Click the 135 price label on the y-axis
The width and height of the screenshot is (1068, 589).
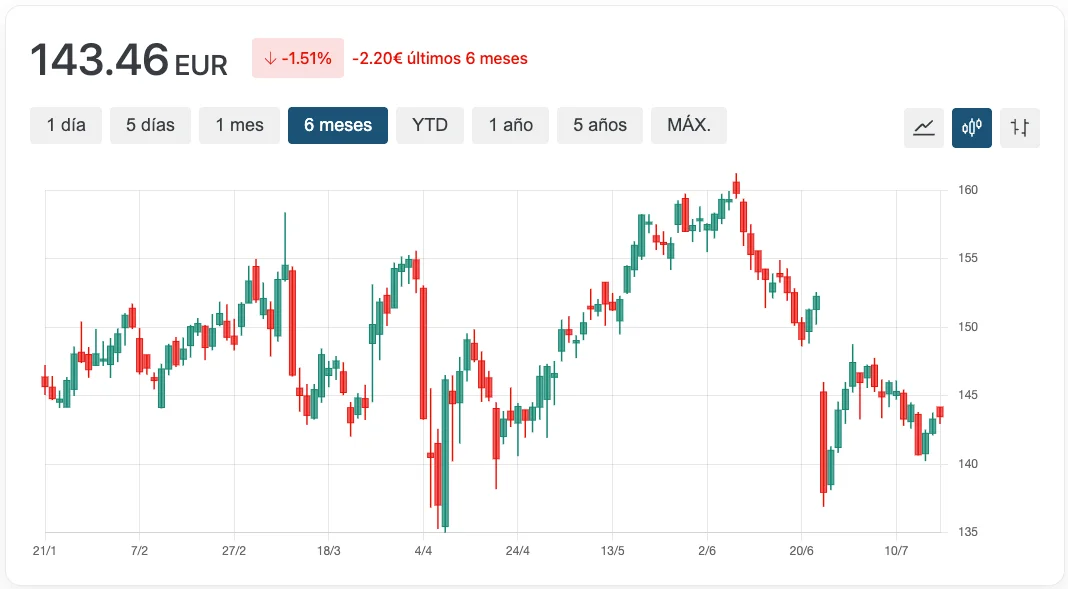point(968,532)
